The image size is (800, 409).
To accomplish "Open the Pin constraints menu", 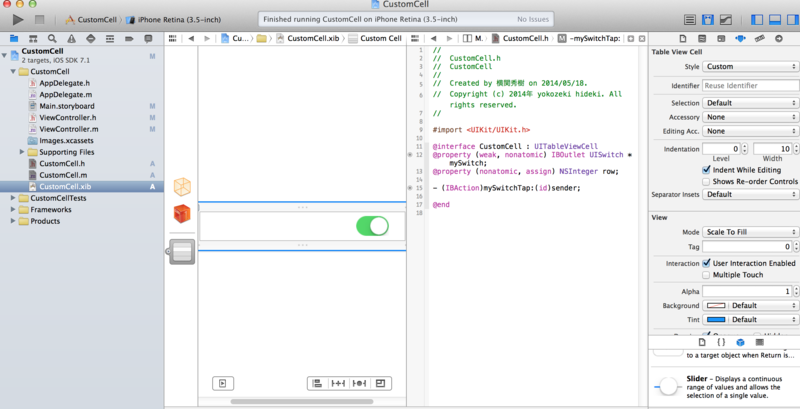I will coord(338,384).
